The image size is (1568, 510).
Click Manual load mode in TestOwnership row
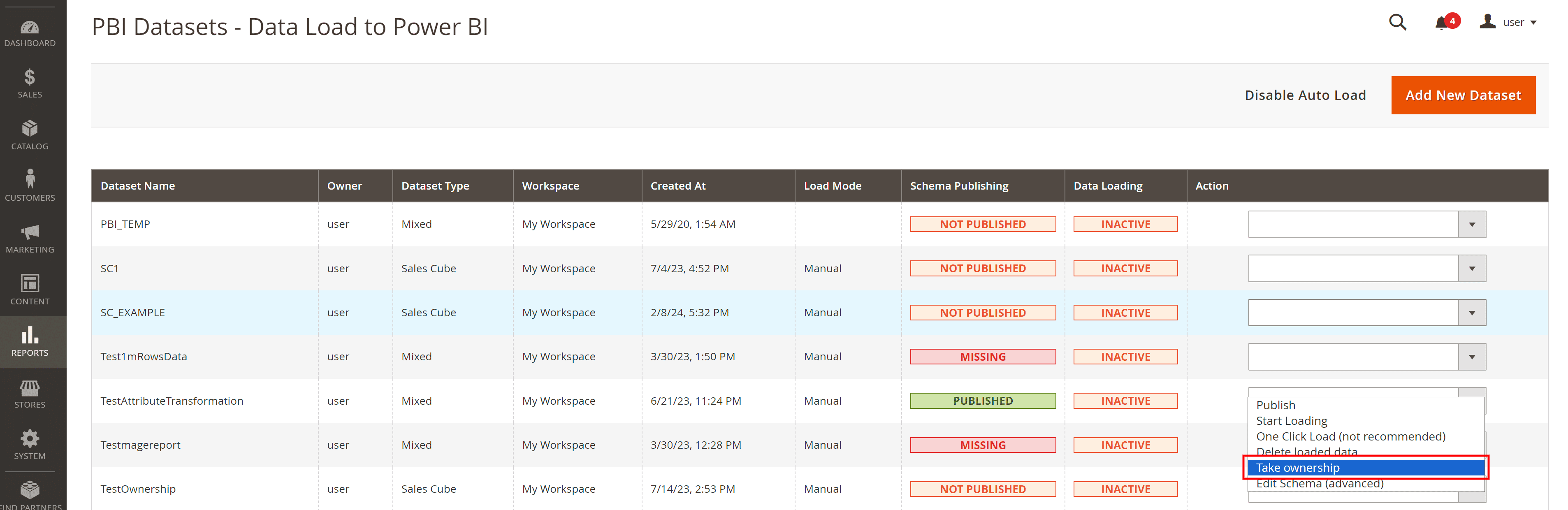tap(822, 489)
